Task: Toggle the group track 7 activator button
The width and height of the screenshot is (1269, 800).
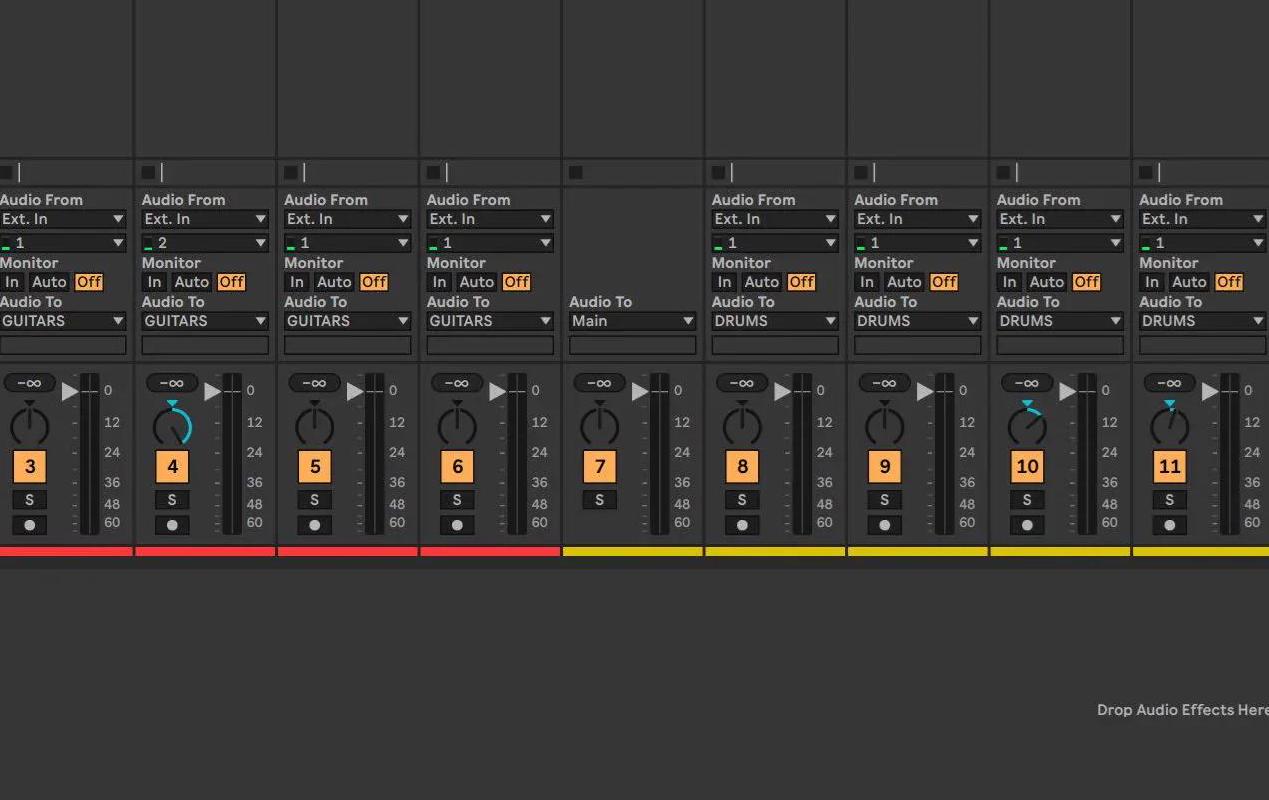Action: coord(600,466)
